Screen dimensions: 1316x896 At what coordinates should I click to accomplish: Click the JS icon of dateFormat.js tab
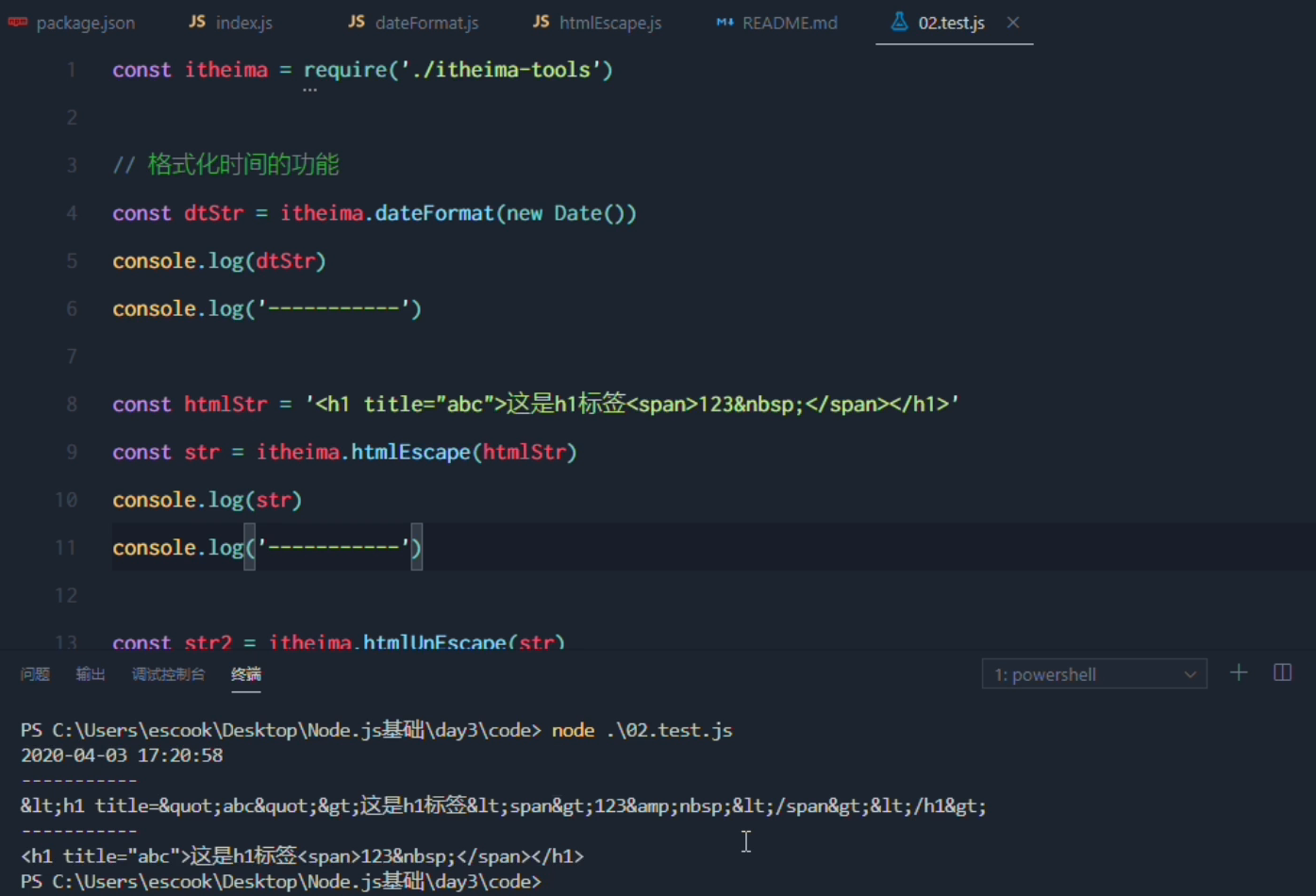click(x=356, y=22)
